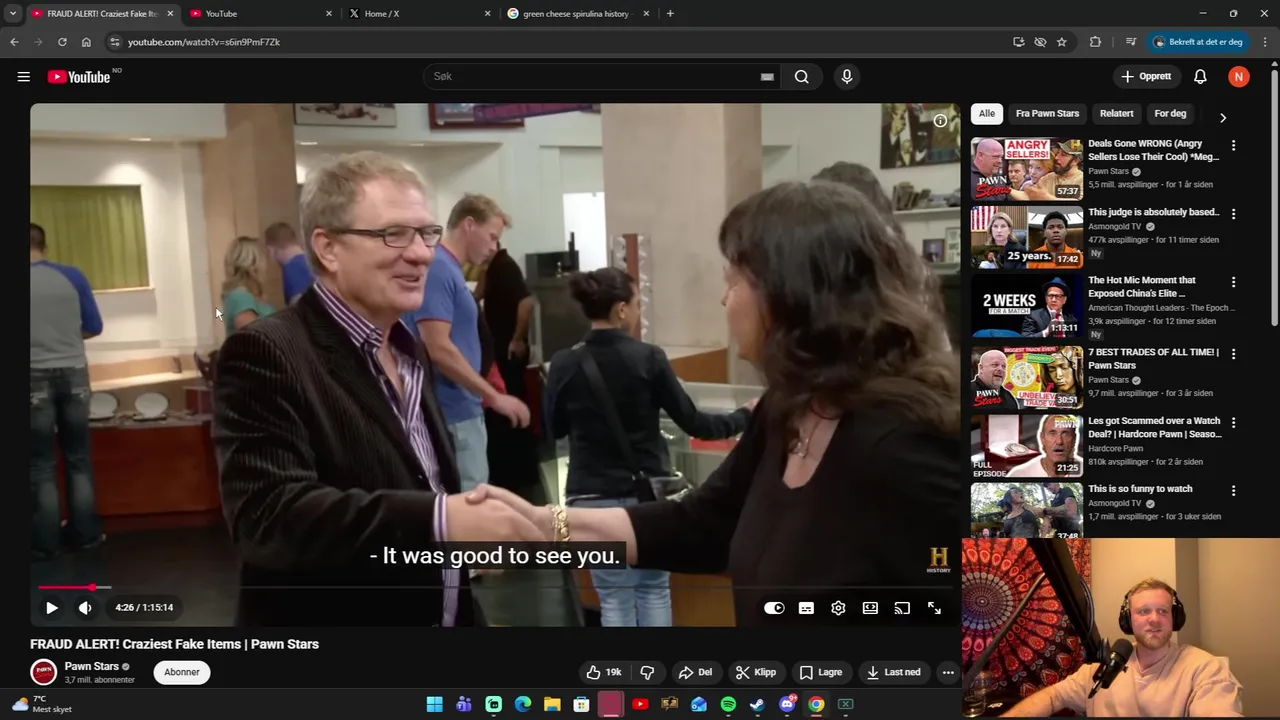Open The Hot Mic Moment video title
Viewport: 1280px width, 720px height.
[1142, 287]
